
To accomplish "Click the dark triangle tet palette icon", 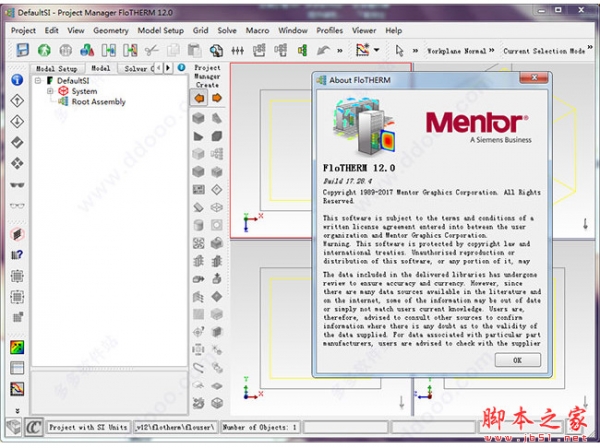I will (198, 136).
